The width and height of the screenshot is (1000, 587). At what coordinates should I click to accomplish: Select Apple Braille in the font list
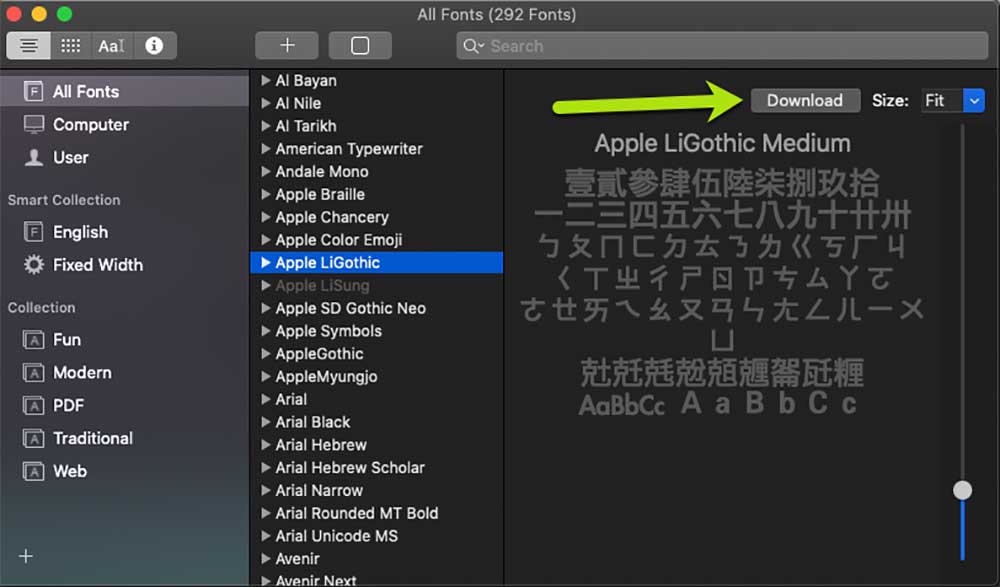(x=376, y=194)
